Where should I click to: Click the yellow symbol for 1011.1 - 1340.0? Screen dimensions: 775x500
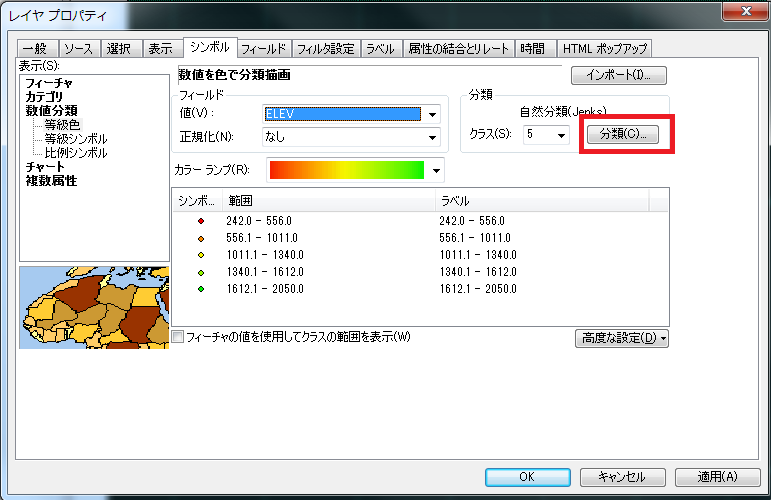(201, 255)
